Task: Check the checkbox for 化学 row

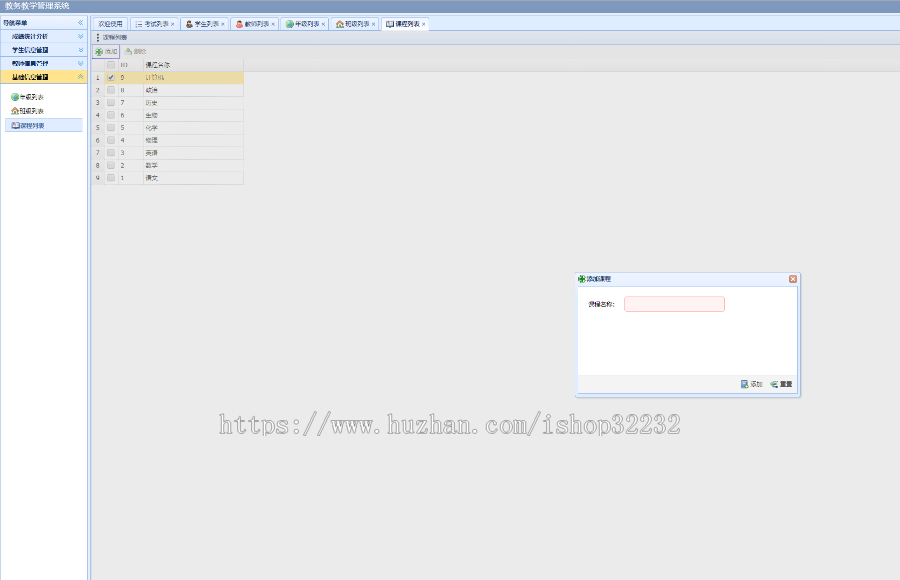Action: click(x=111, y=127)
